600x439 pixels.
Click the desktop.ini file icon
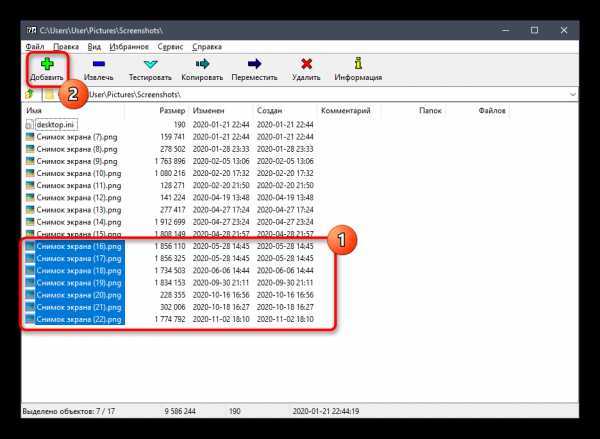click(x=29, y=125)
